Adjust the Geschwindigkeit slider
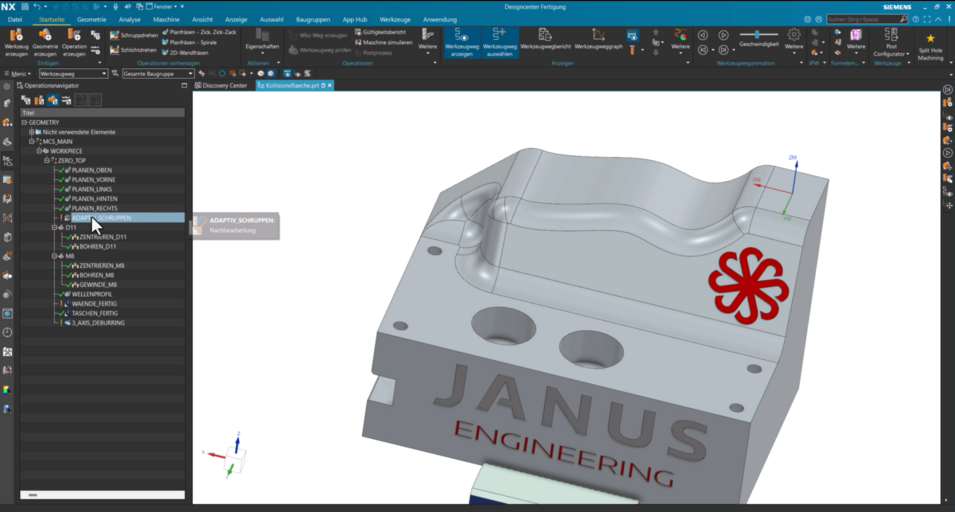 pyautogui.click(x=758, y=35)
